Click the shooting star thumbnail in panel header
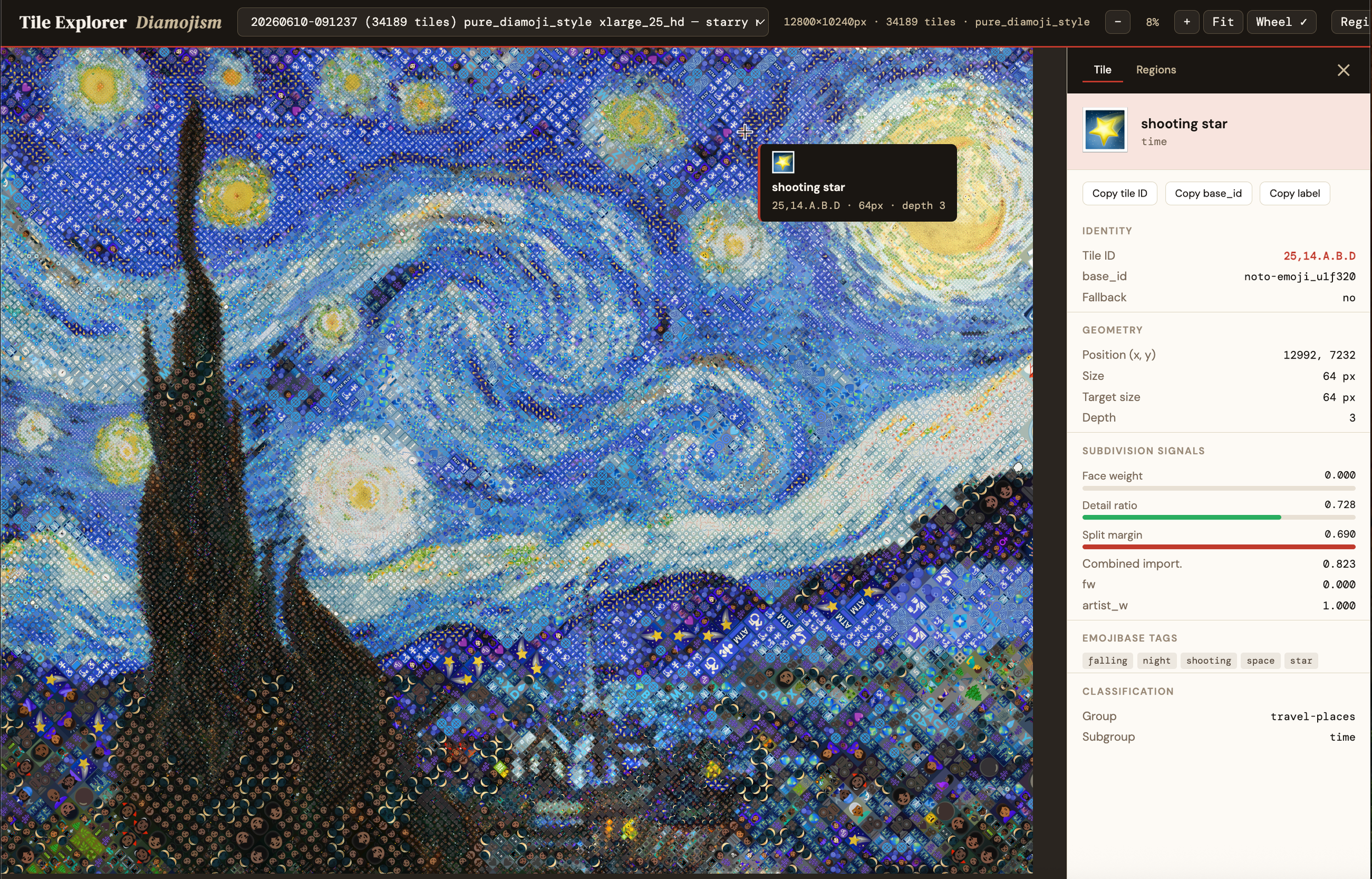The height and width of the screenshot is (879, 1372). [x=1104, y=130]
